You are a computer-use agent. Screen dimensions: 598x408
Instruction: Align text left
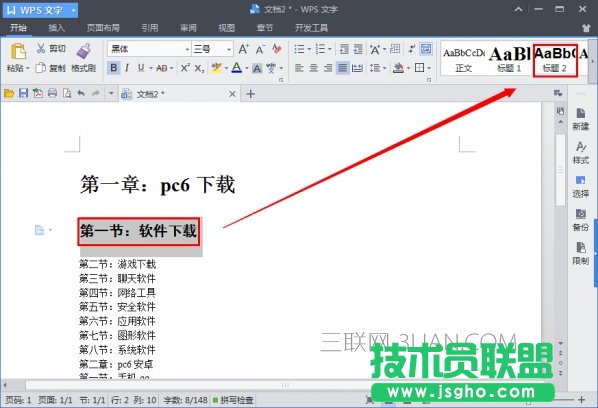coord(299,68)
